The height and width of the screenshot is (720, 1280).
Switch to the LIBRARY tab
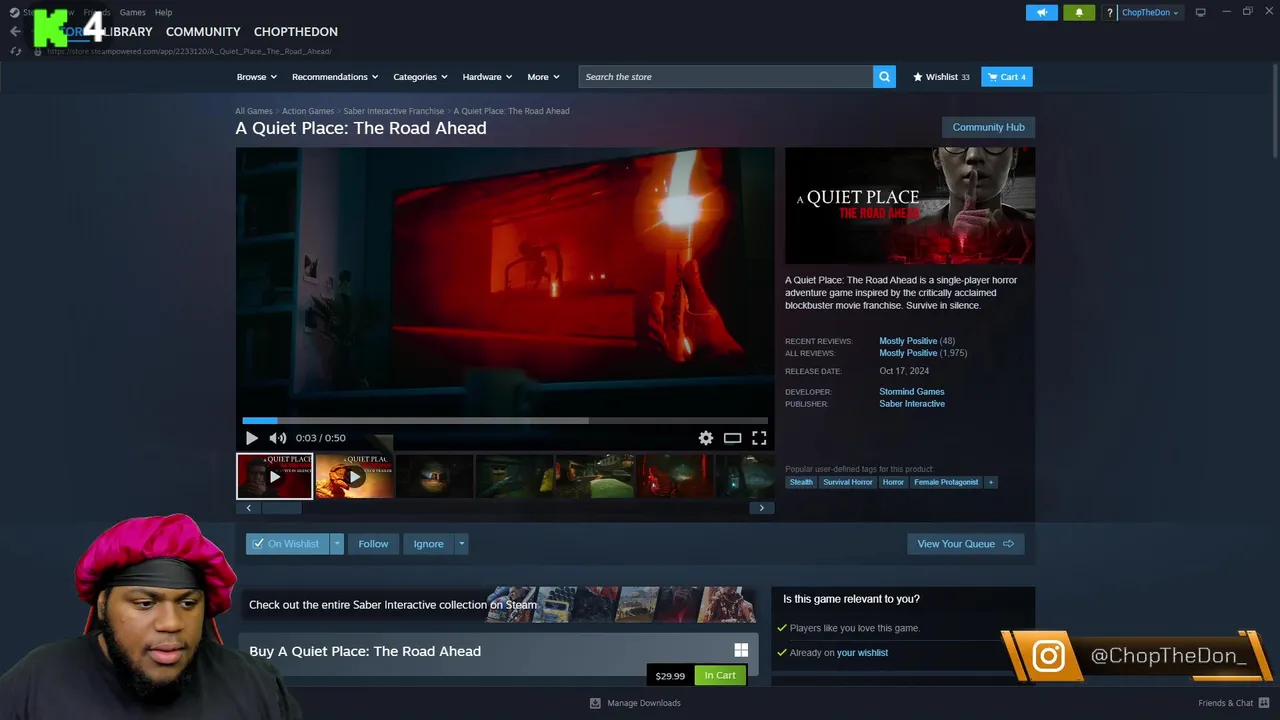[x=127, y=32]
